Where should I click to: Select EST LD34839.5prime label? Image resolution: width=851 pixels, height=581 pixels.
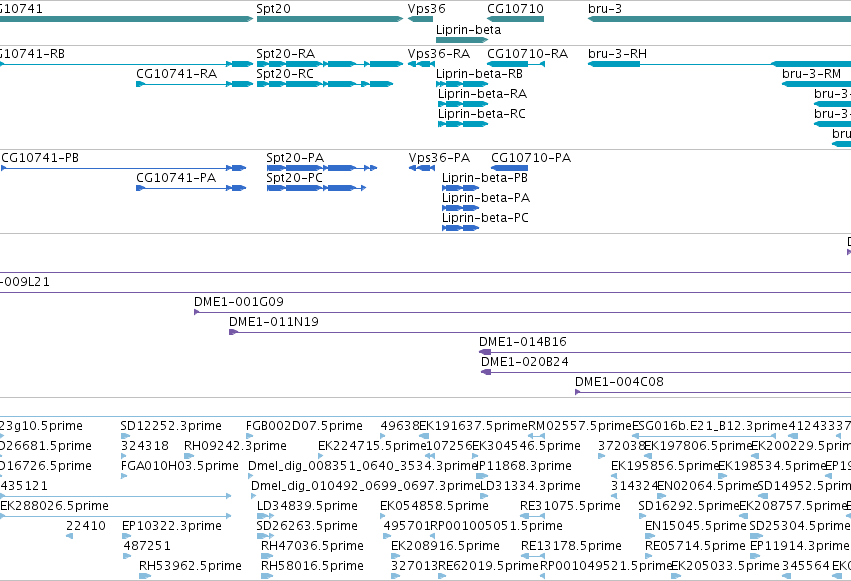307,506
